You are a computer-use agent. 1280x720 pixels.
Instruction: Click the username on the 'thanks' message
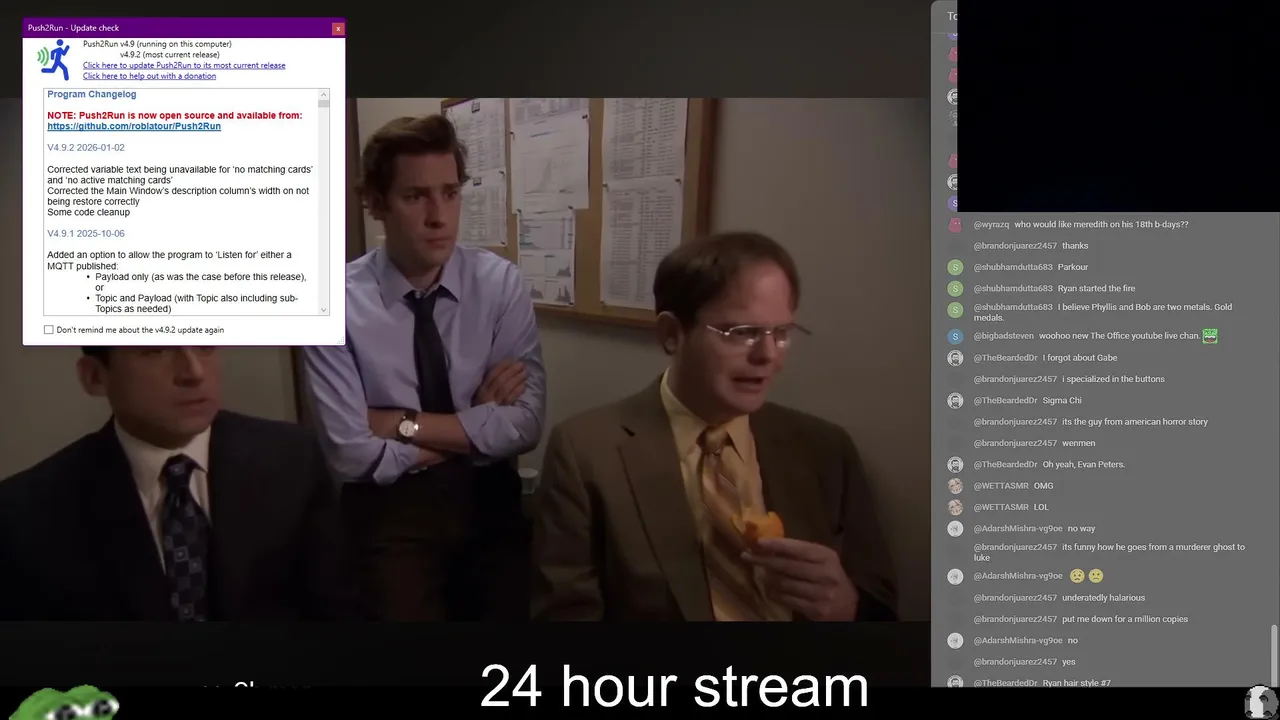1015,246
